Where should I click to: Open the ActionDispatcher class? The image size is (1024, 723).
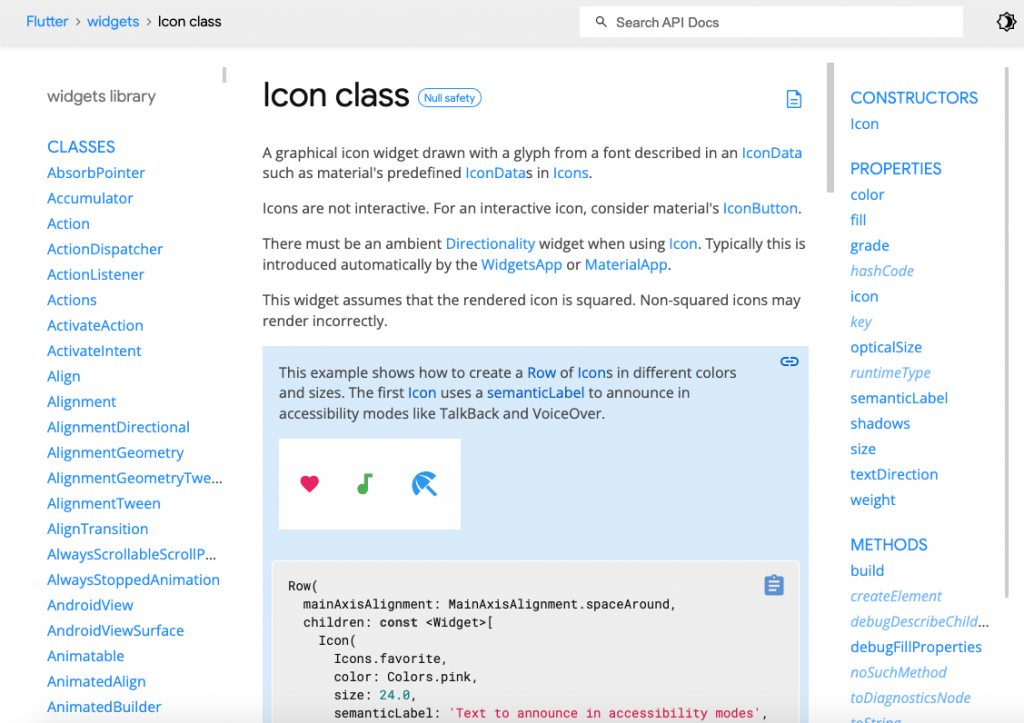[104, 249]
